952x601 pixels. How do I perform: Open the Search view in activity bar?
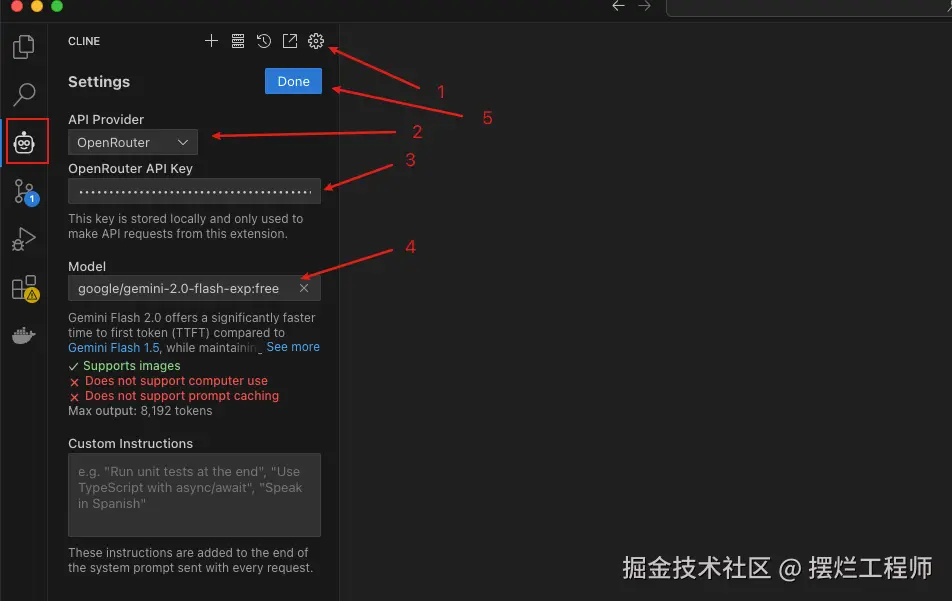pos(24,94)
